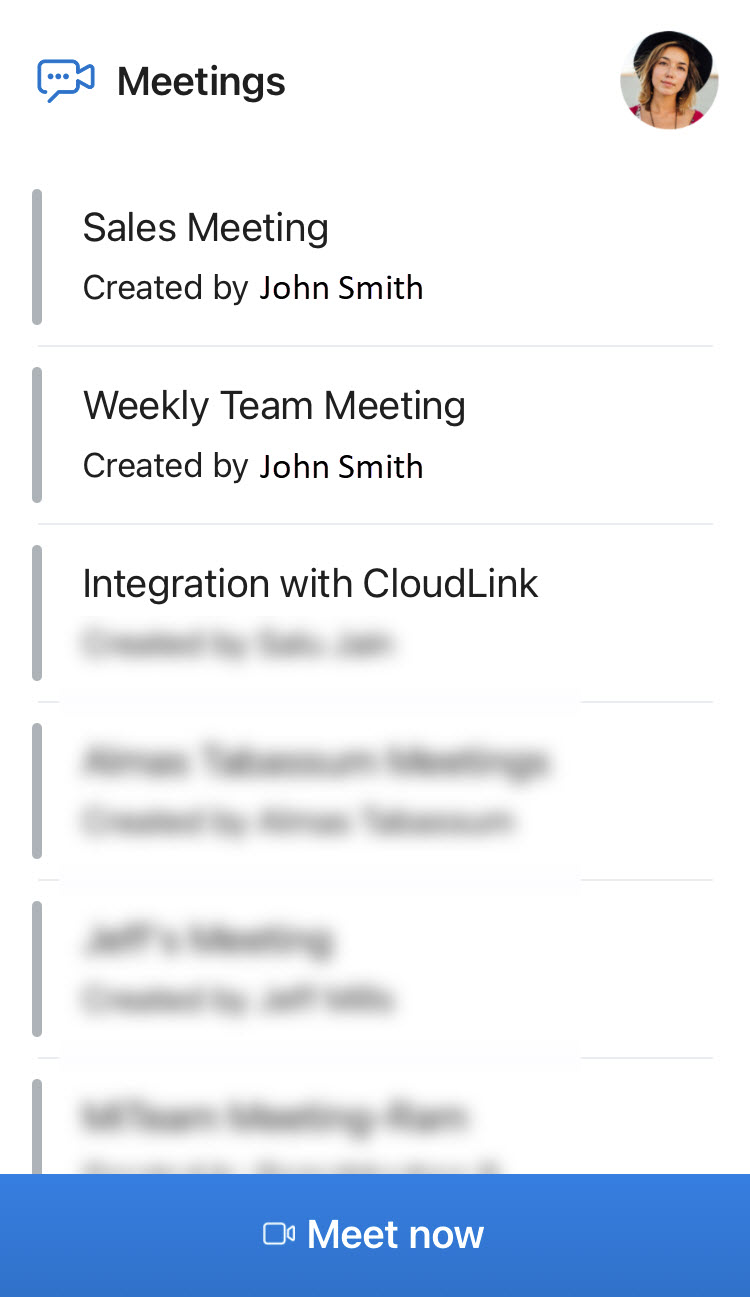The width and height of the screenshot is (750, 1297).
Task: Click the Meetings chat-camera logo icon
Action: click(x=66, y=80)
